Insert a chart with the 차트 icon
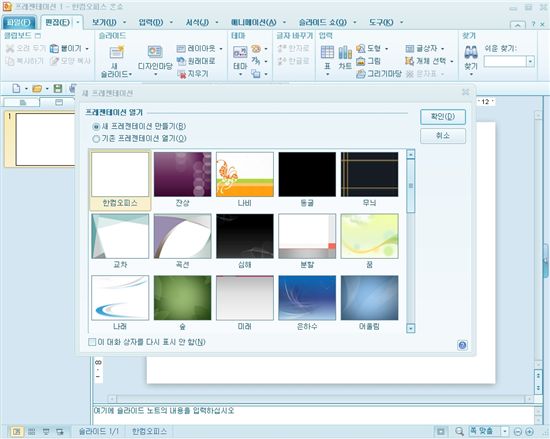Viewport: 550px width, 439px height. (x=345, y=52)
